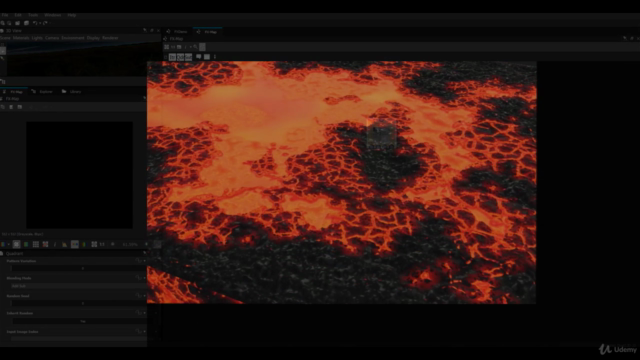Click the 1:1 zoom button in 2D view toolbar
This screenshot has width=640, height=360.
click(x=102, y=244)
